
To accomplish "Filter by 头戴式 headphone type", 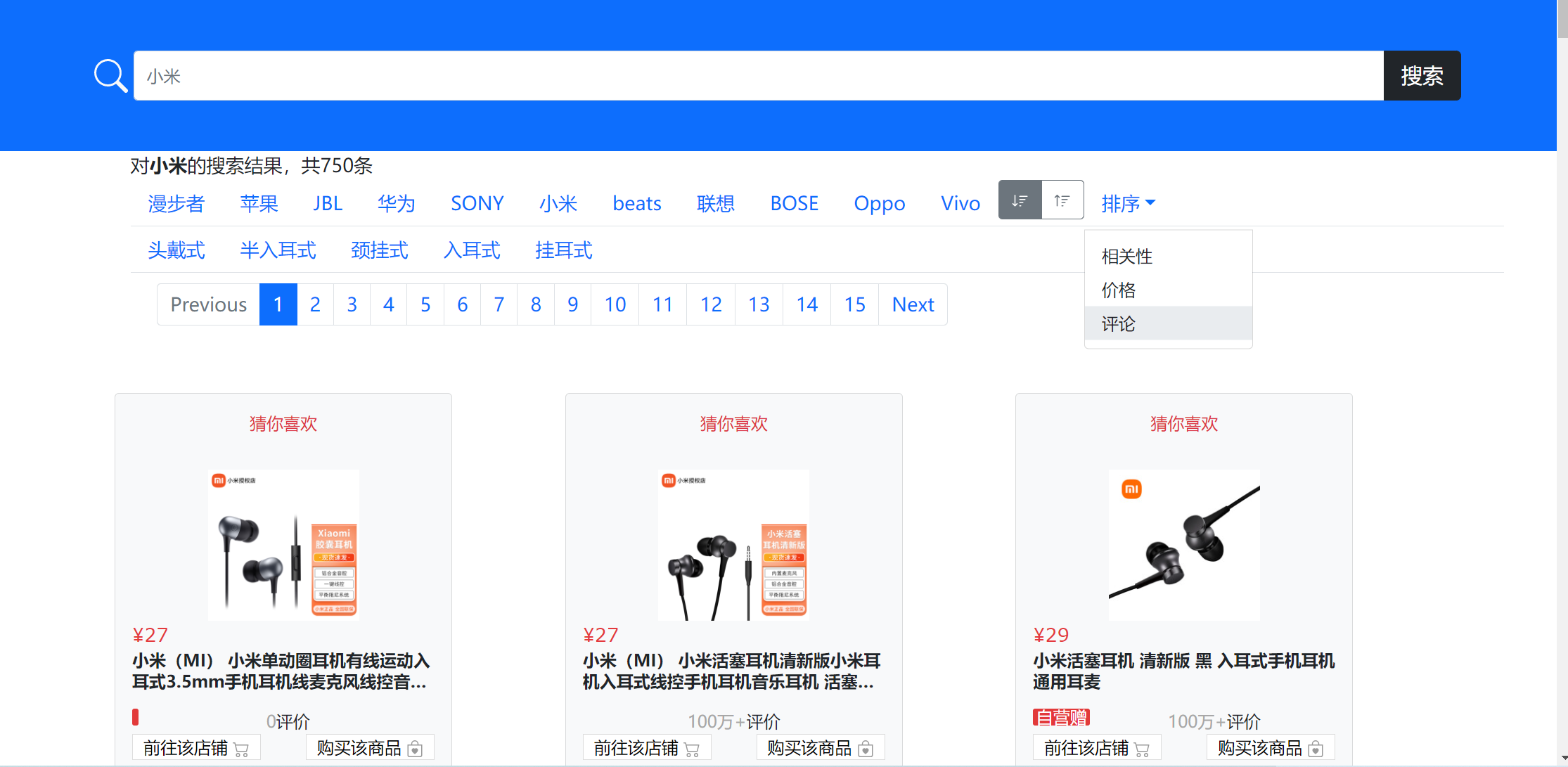I will [176, 250].
